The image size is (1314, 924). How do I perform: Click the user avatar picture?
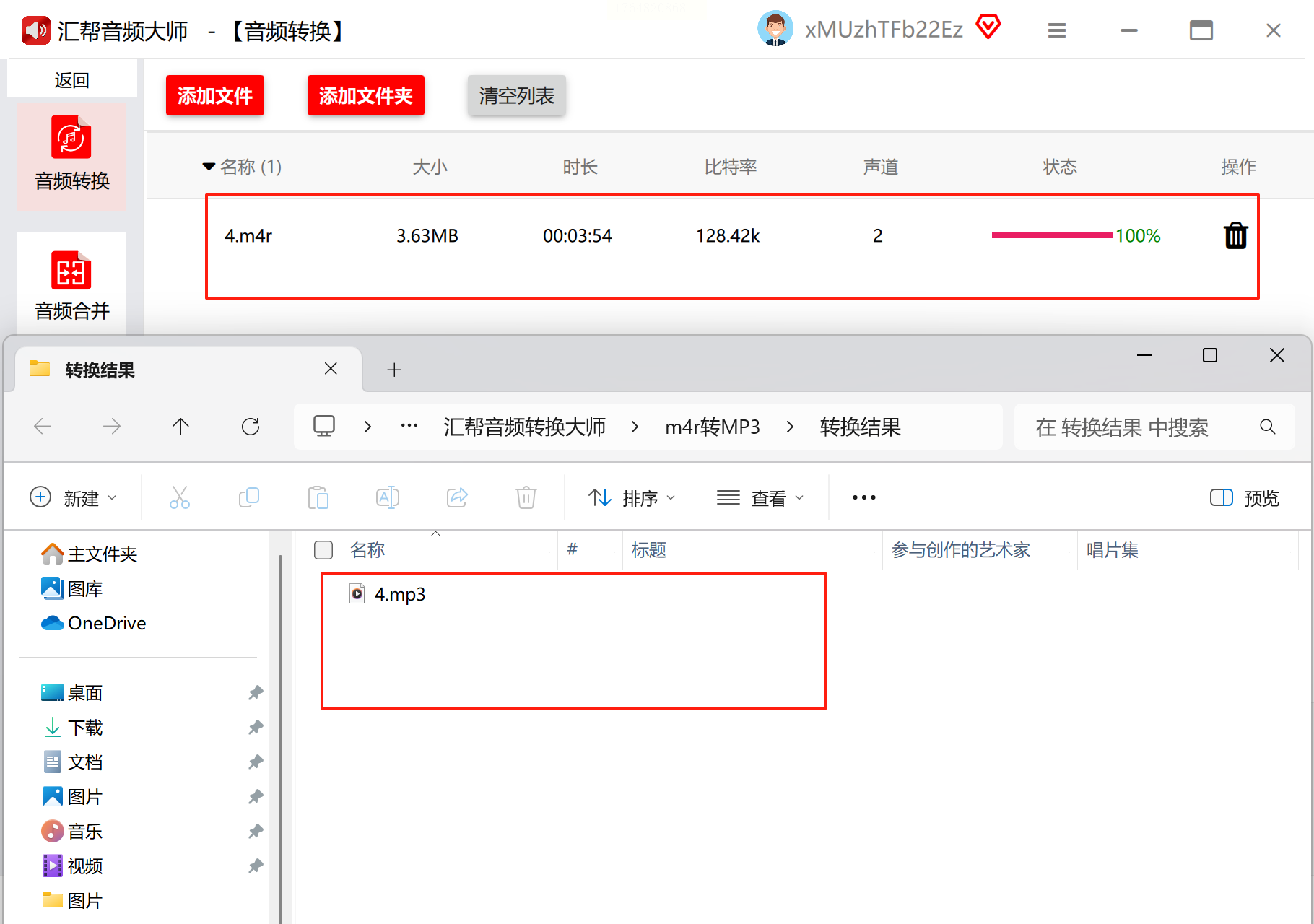(x=775, y=29)
